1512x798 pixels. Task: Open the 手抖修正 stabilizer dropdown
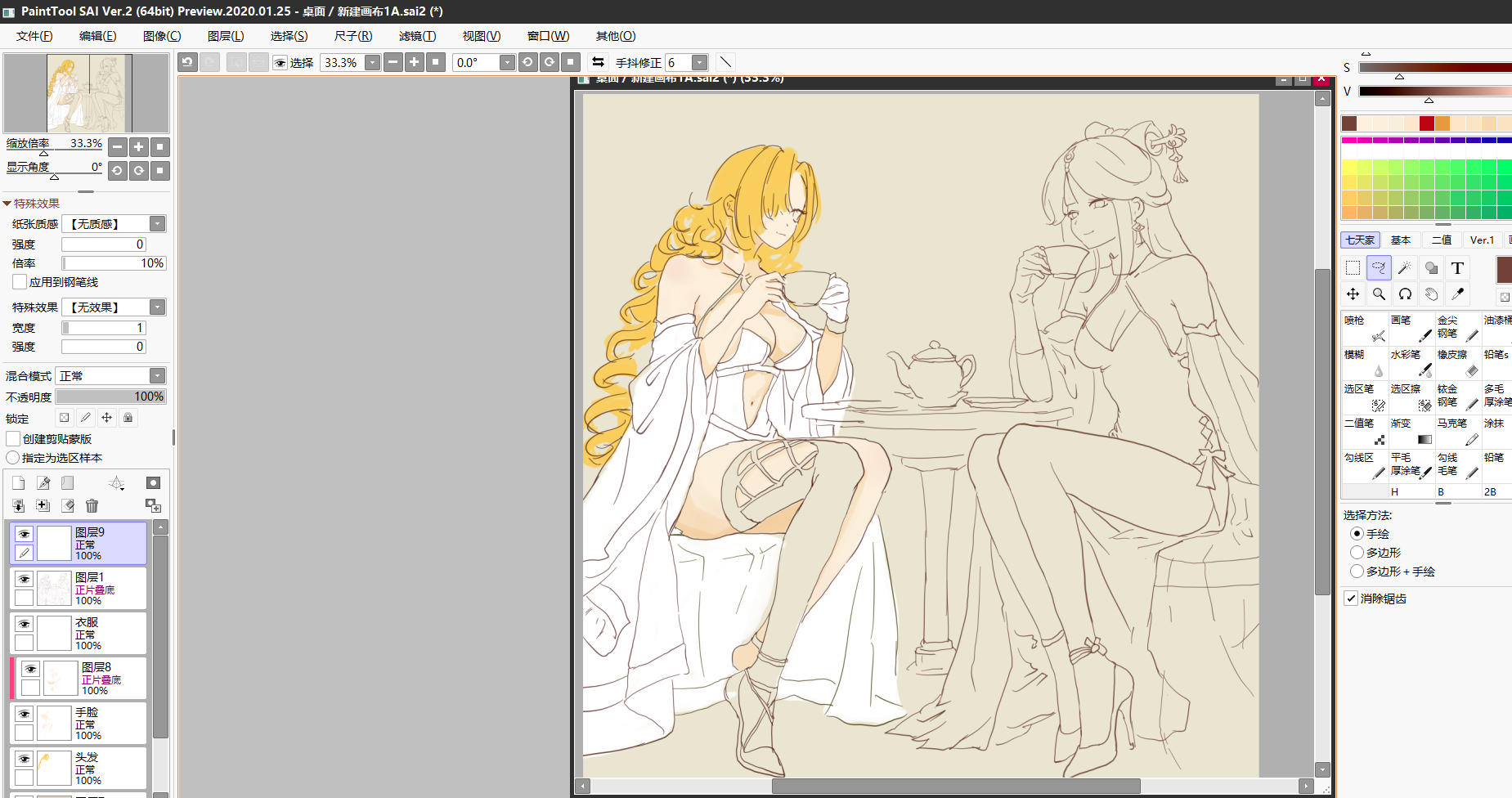(x=700, y=62)
